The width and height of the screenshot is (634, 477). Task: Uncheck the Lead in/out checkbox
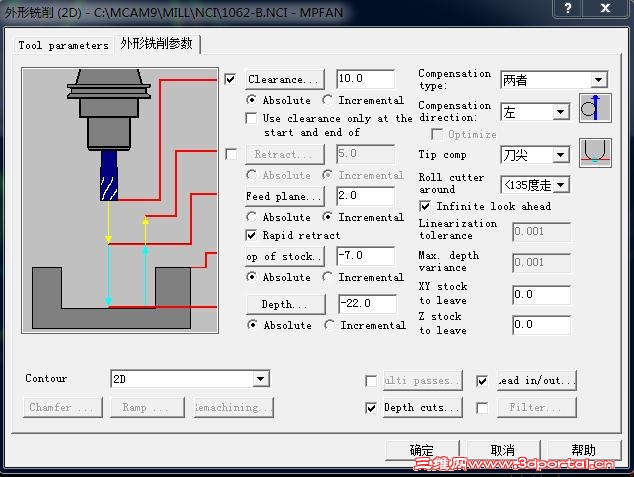(482, 381)
